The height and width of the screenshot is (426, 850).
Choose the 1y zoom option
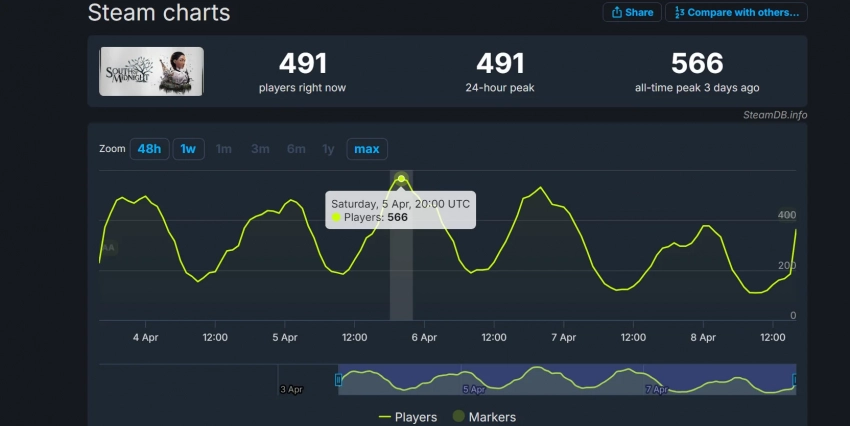(328, 149)
